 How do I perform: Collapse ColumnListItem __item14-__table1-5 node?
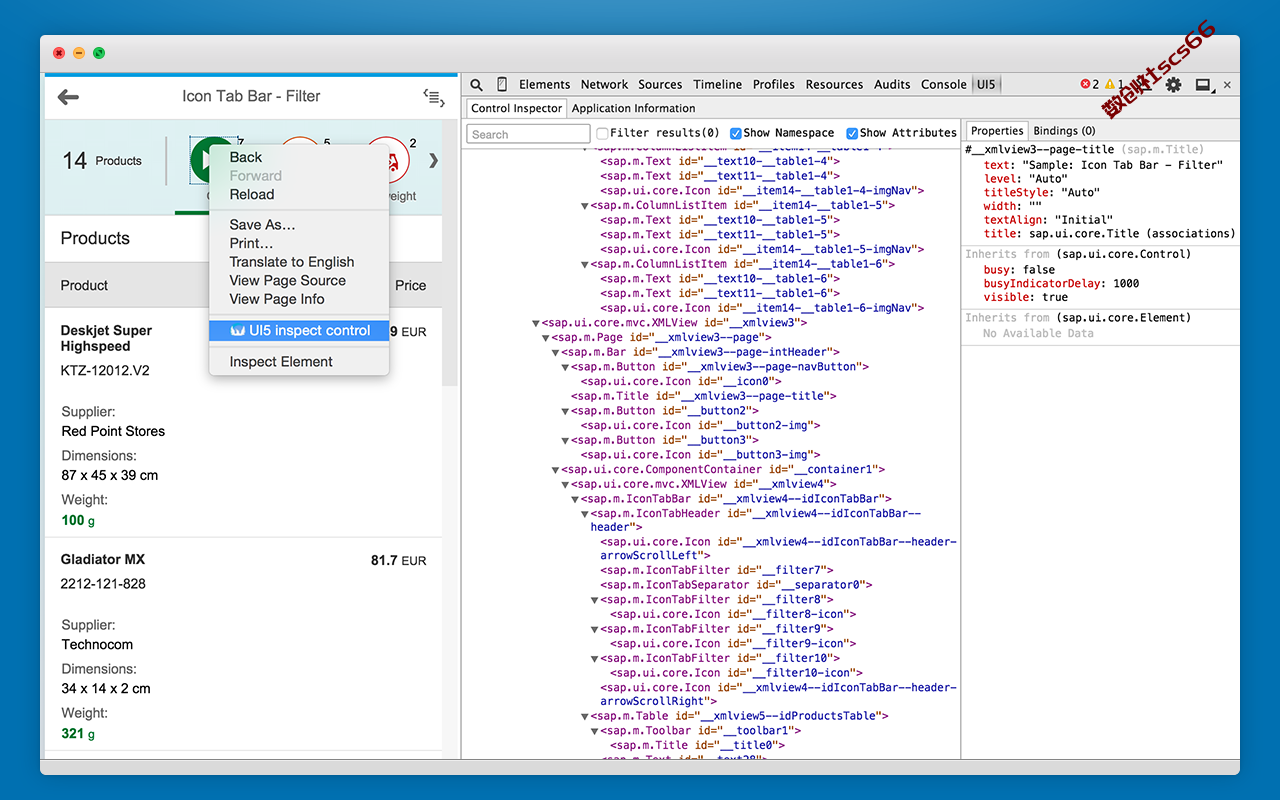click(x=586, y=206)
